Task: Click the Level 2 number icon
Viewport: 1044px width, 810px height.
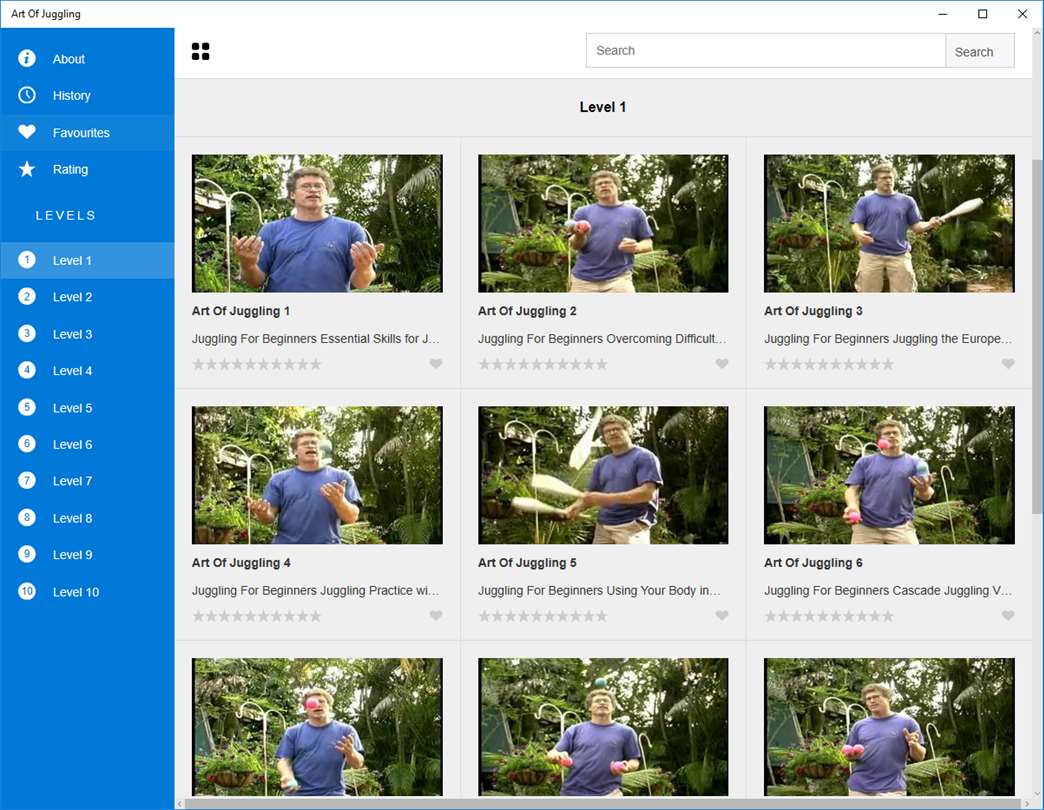Action: tap(27, 297)
